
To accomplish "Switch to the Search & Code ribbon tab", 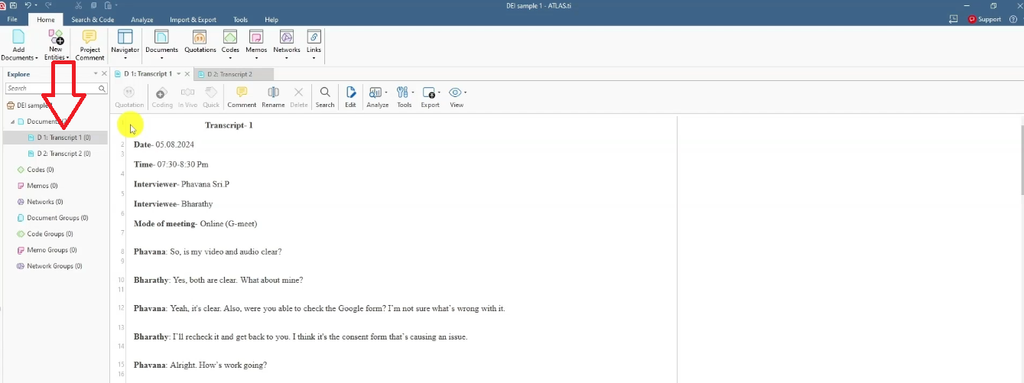I will 93,20.
